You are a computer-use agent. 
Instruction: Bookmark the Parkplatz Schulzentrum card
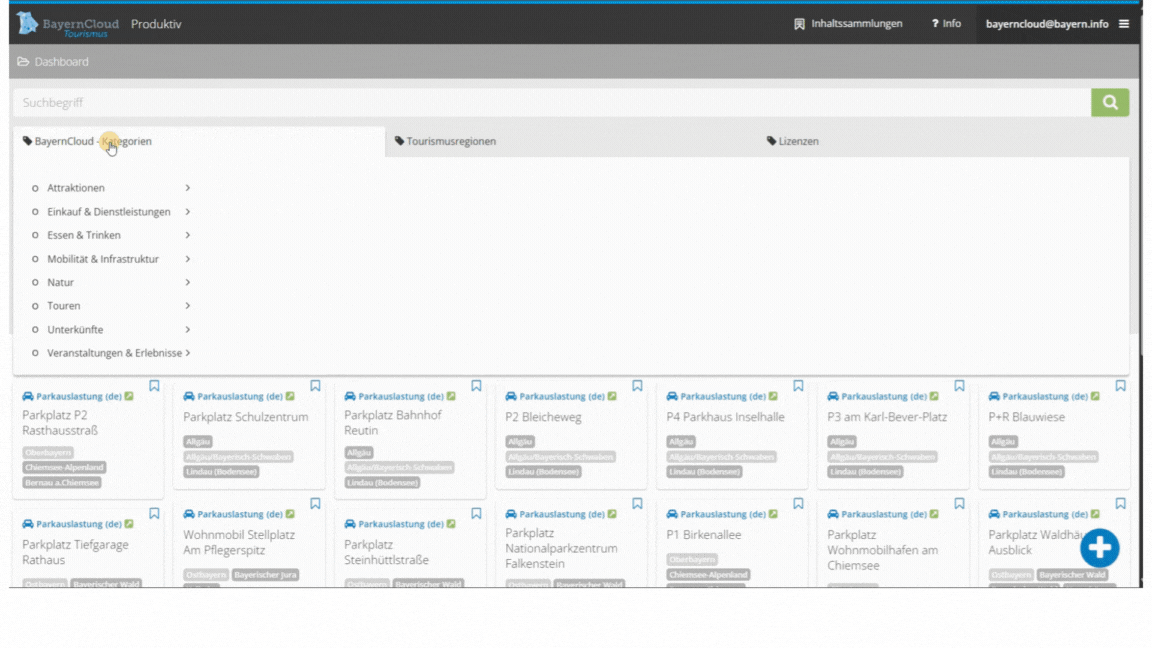(315, 386)
